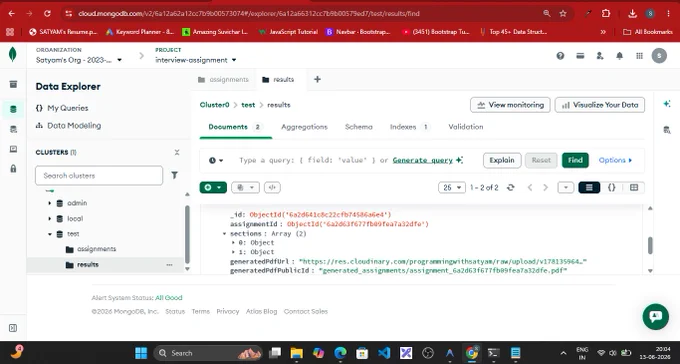Screen dimensions: 680x364
Task: Focus the Search clusters field
Action: tap(99, 176)
